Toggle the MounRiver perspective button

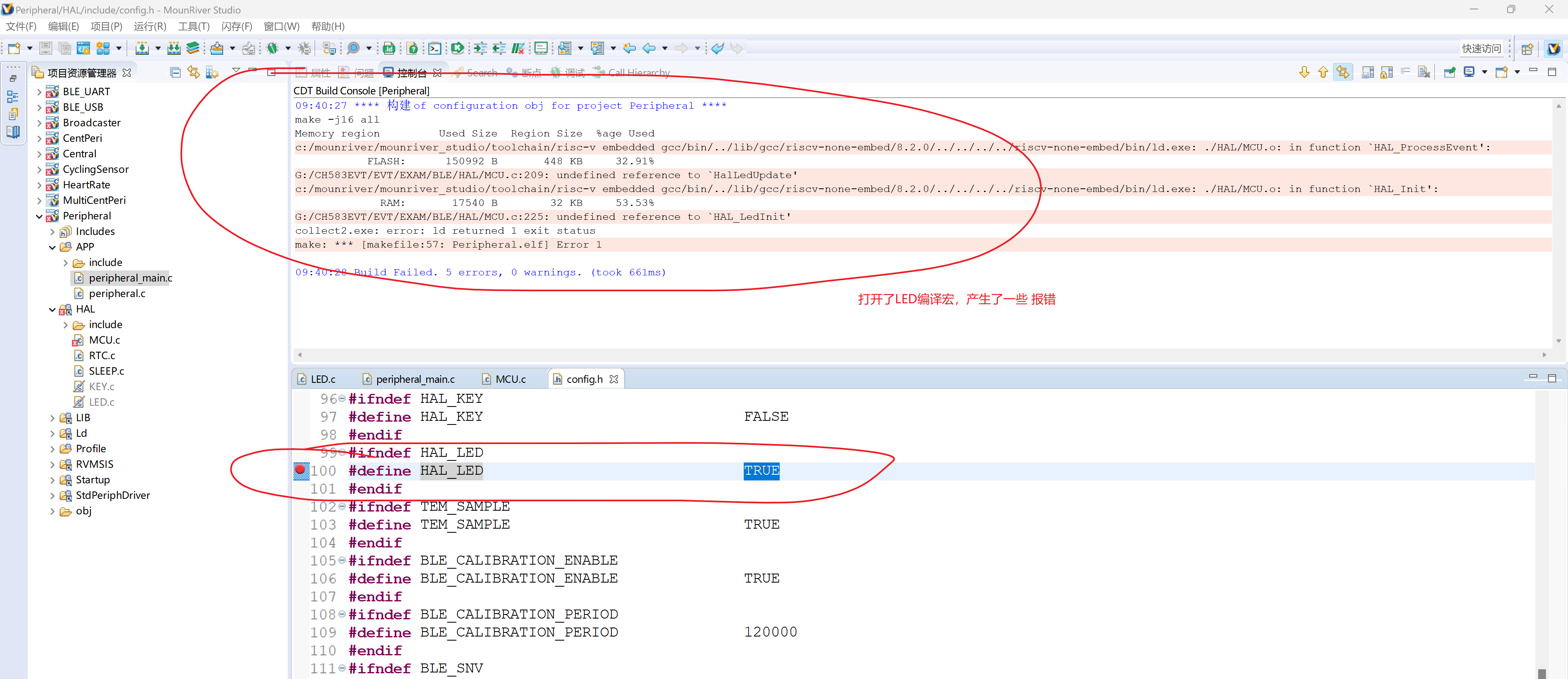pos(1553,49)
